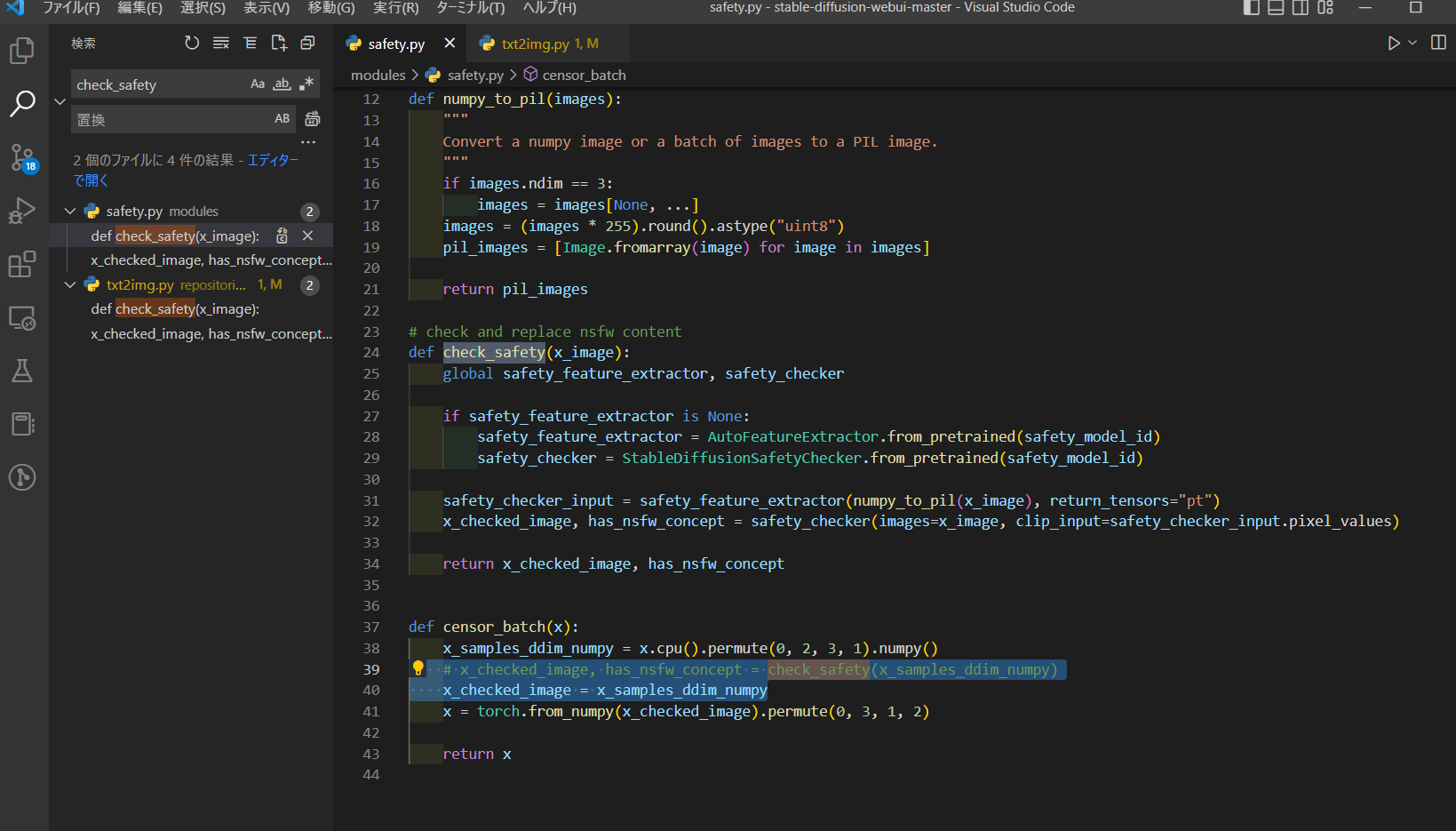This screenshot has width=1456, height=831.
Task: Refresh the search results
Action: coord(192,43)
